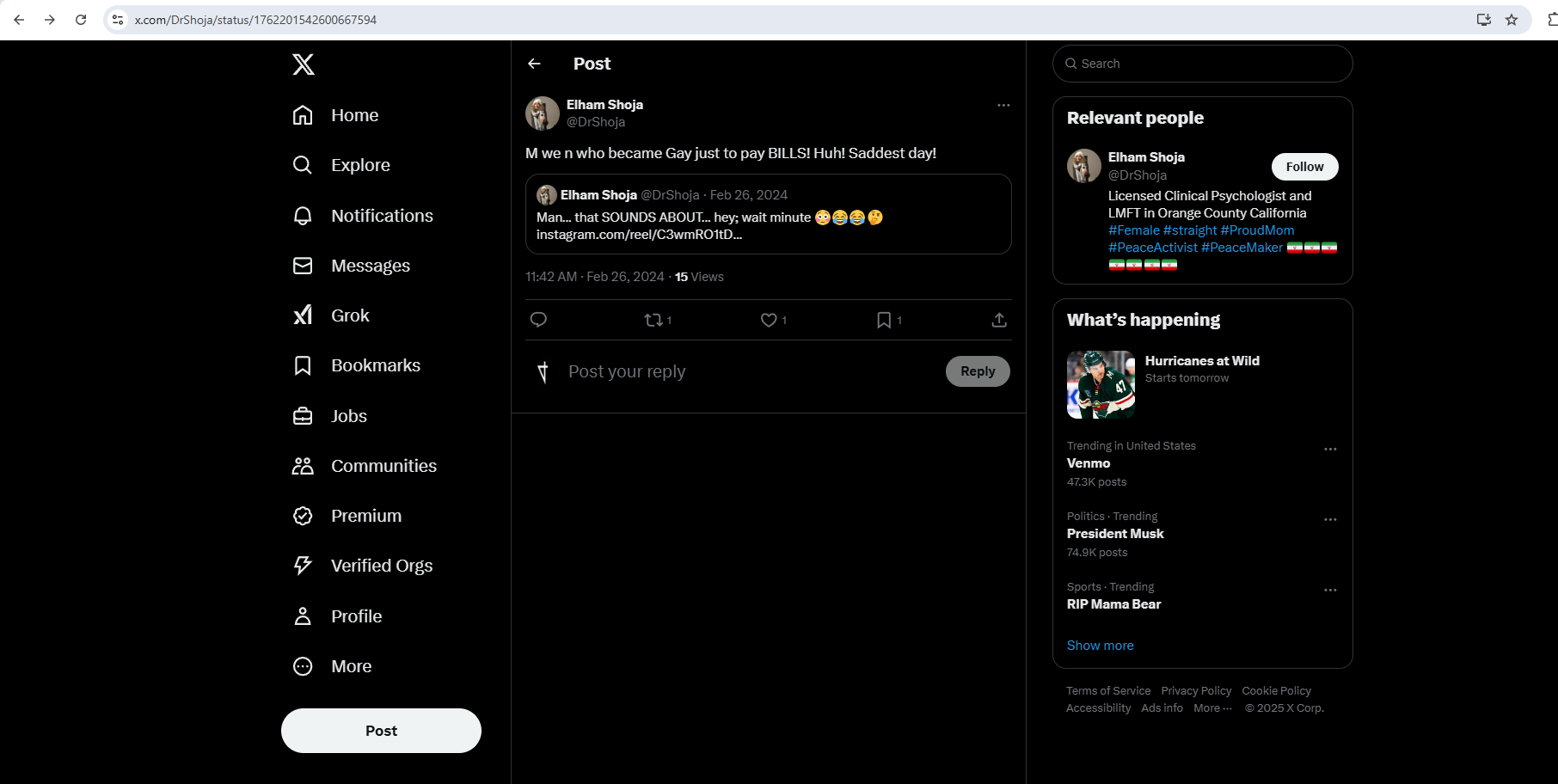The width and height of the screenshot is (1558, 784).
Task: Open the reply comment icon under post
Action: 538,320
